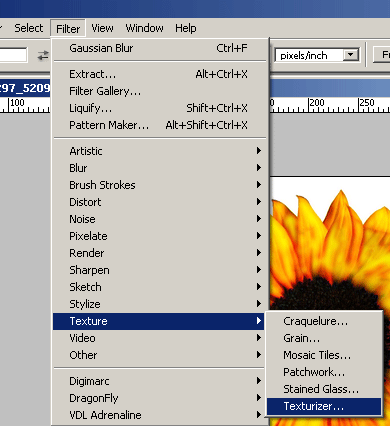Image resolution: width=390 pixels, height=426 pixels.
Task: Choose Grain... texture filter
Action: [324, 338]
